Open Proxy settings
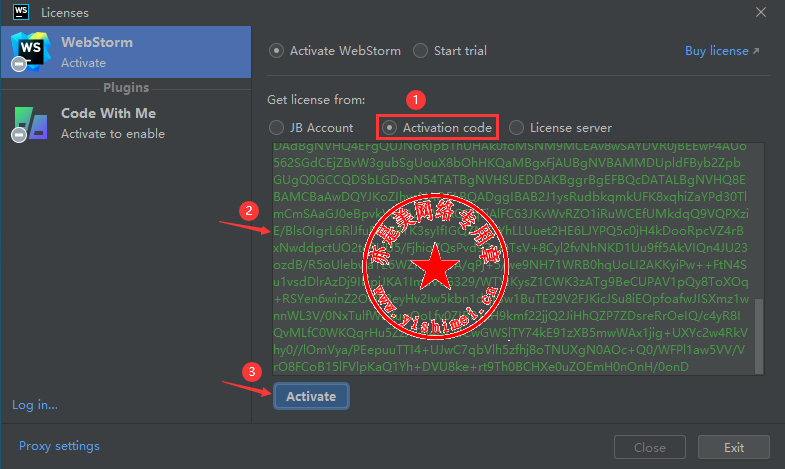 [59, 446]
